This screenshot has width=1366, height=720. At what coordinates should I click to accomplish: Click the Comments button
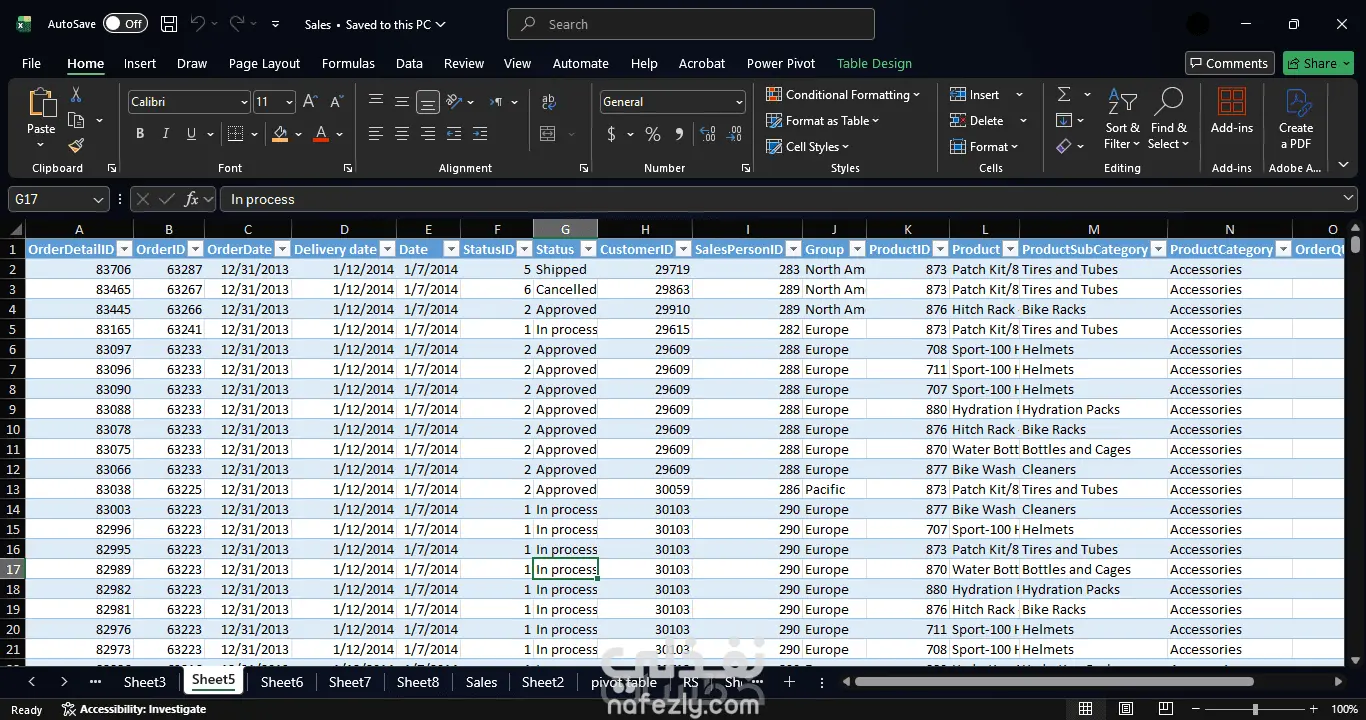coord(1230,63)
